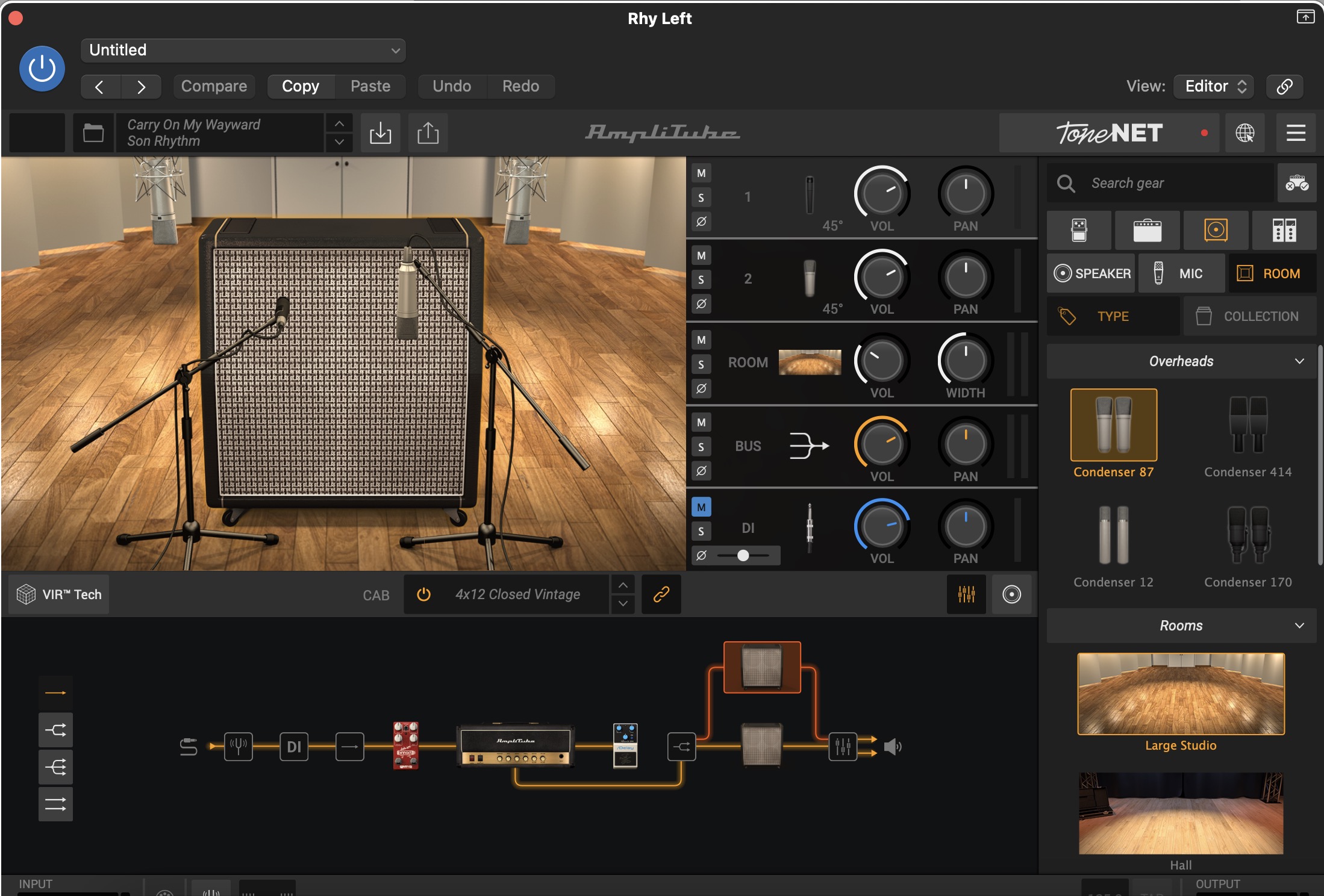Click the cab link chain icon

pos(661,594)
